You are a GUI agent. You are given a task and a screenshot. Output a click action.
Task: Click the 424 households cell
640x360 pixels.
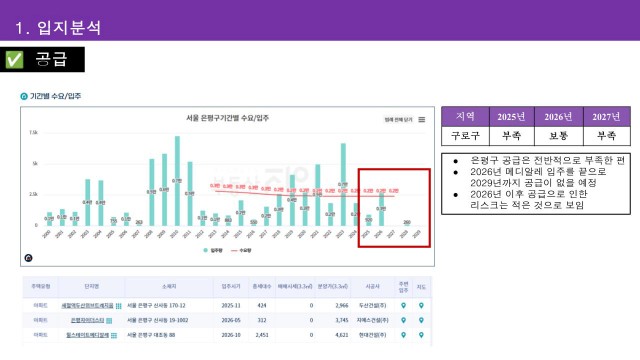tap(262, 305)
